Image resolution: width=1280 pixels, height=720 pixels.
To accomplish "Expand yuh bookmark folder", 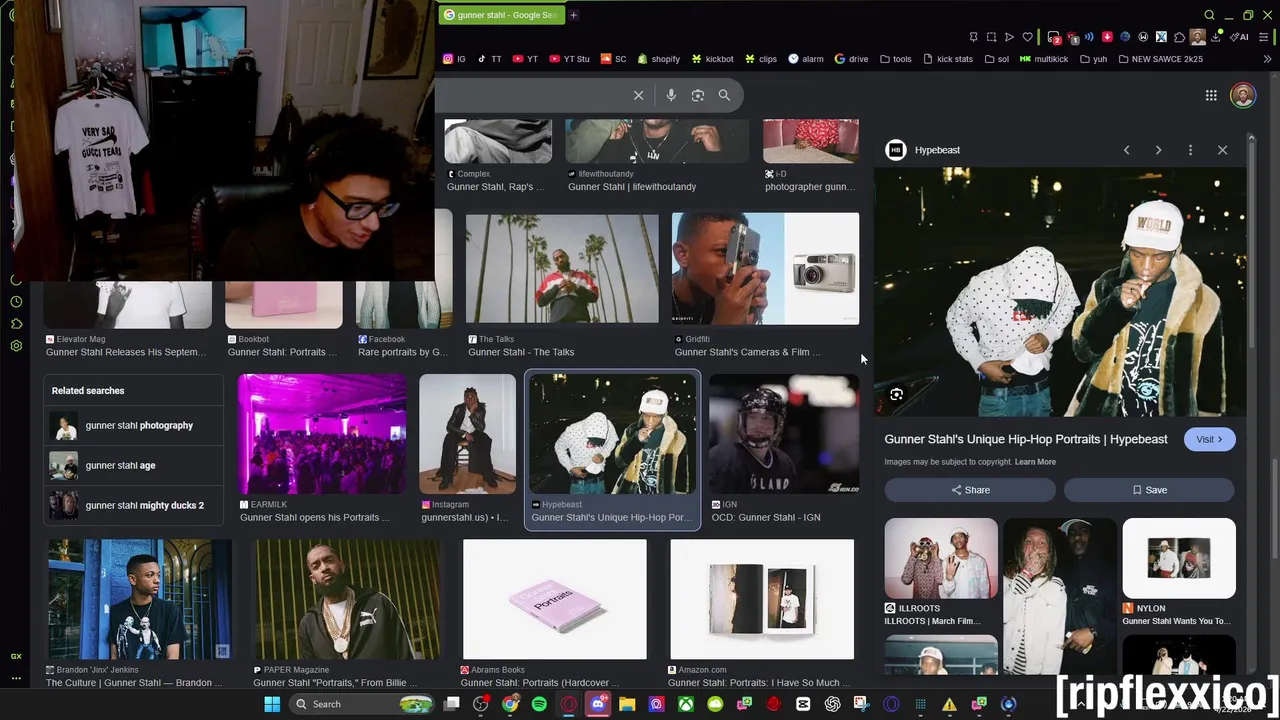I will click(x=1092, y=59).
